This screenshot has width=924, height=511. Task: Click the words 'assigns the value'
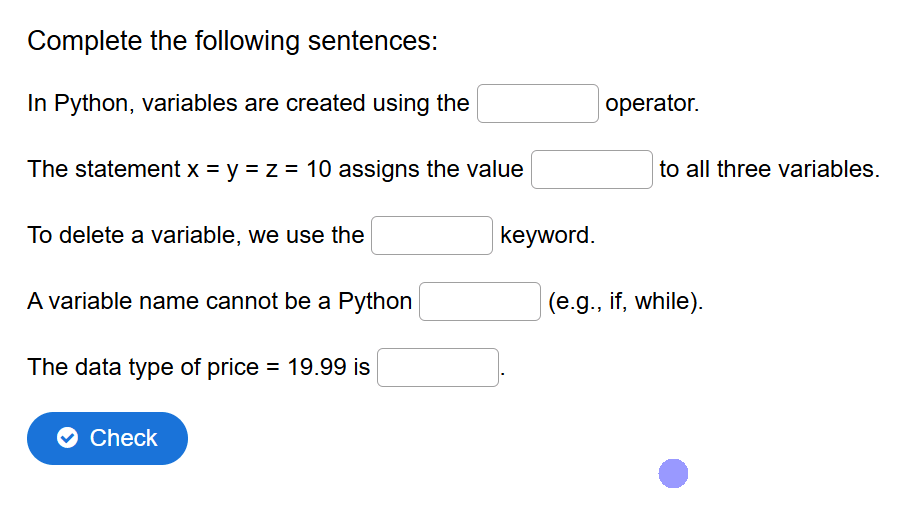(431, 169)
